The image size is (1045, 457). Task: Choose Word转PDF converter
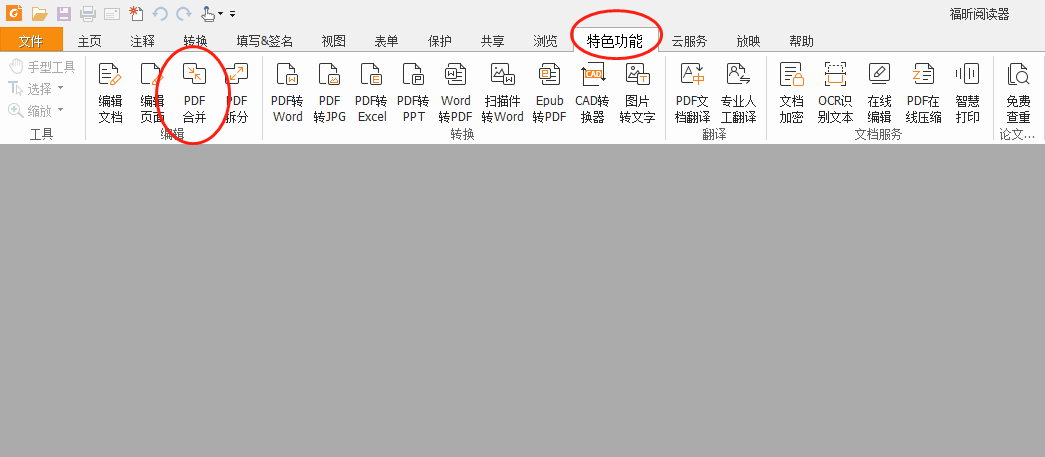pyautogui.click(x=456, y=93)
